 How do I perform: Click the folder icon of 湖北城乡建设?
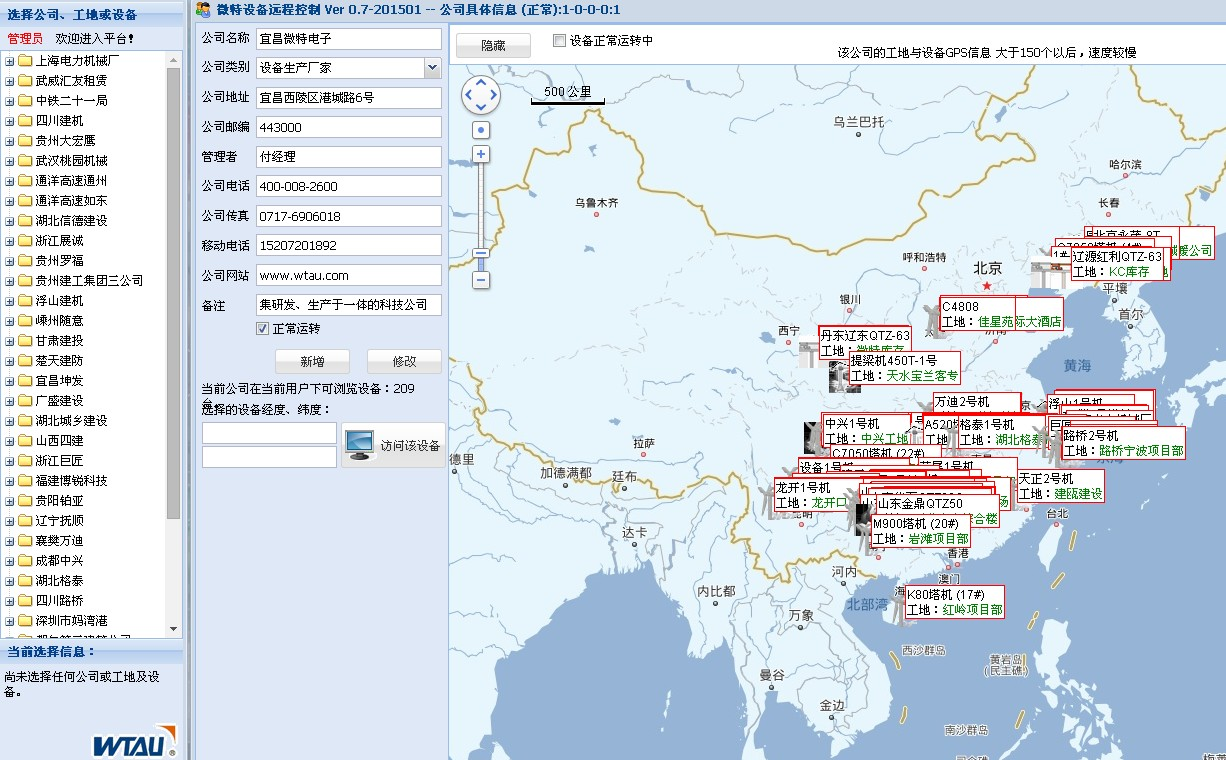click(x=25, y=421)
